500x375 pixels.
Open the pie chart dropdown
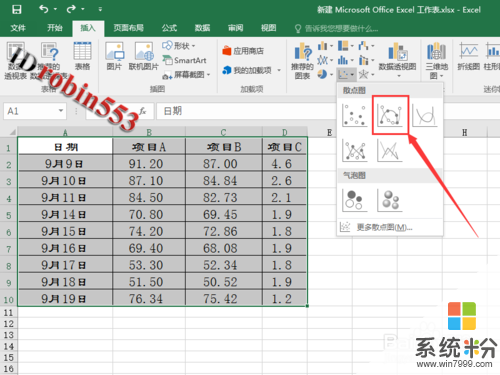click(325, 74)
